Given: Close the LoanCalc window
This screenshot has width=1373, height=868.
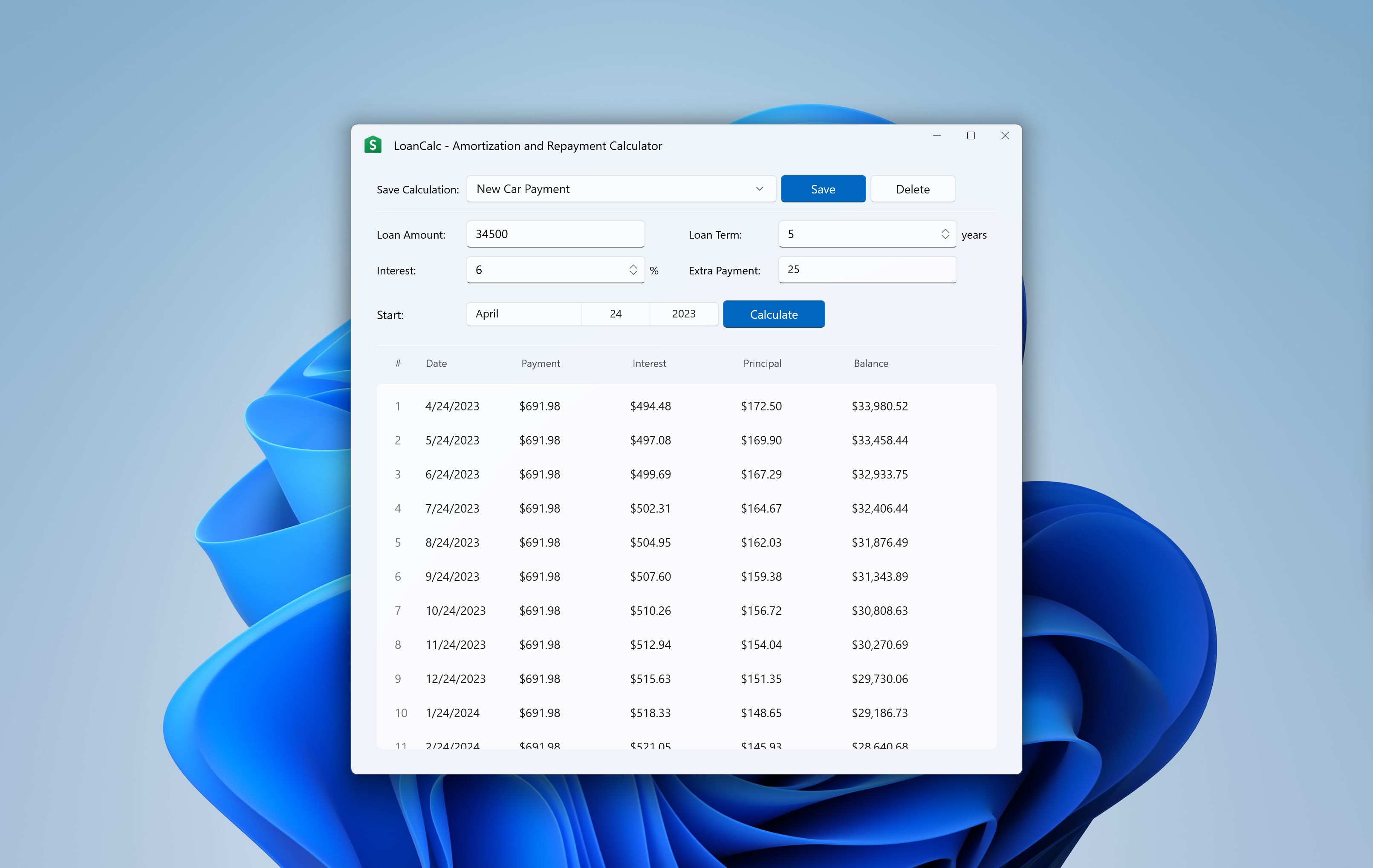Looking at the screenshot, I should point(1005,136).
